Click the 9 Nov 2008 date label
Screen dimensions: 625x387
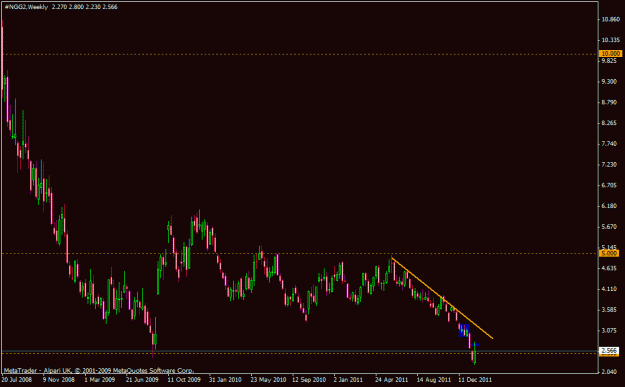click(x=59, y=379)
